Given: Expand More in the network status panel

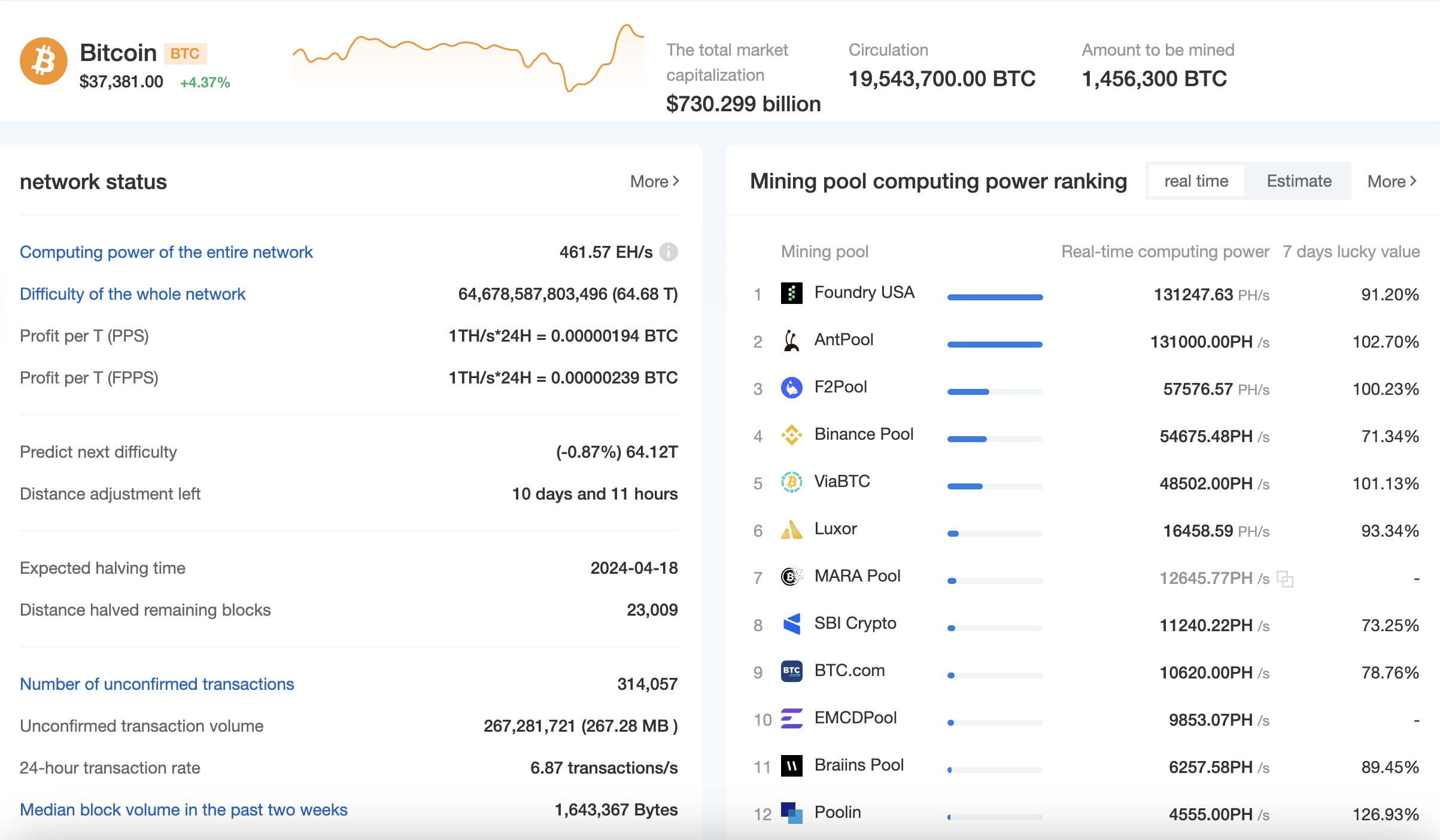Looking at the screenshot, I should tap(654, 181).
